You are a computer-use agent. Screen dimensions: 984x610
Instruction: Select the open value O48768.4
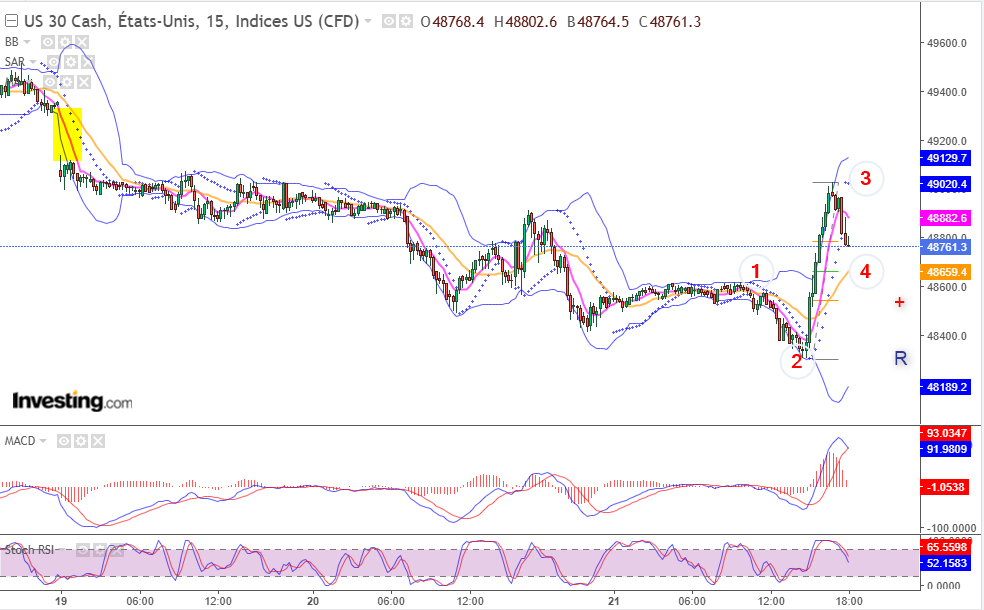[452, 22]
